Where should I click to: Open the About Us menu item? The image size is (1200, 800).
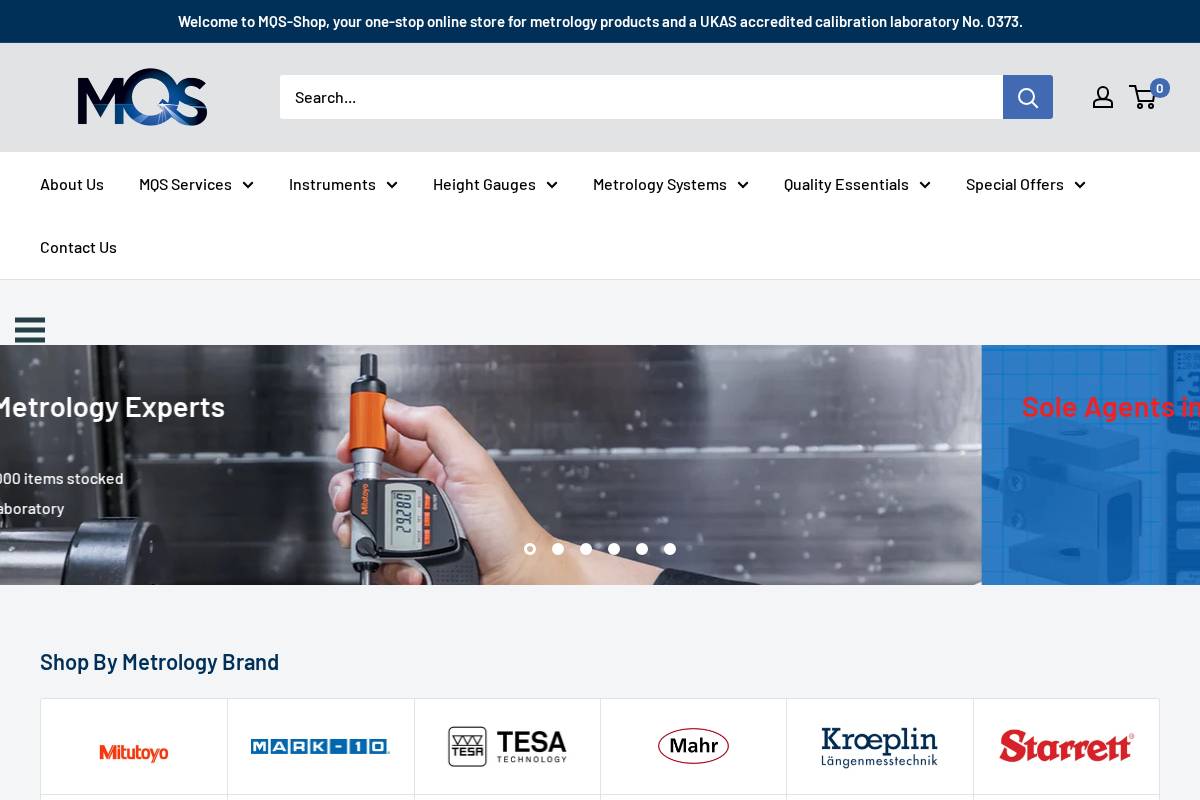[71, 184]
